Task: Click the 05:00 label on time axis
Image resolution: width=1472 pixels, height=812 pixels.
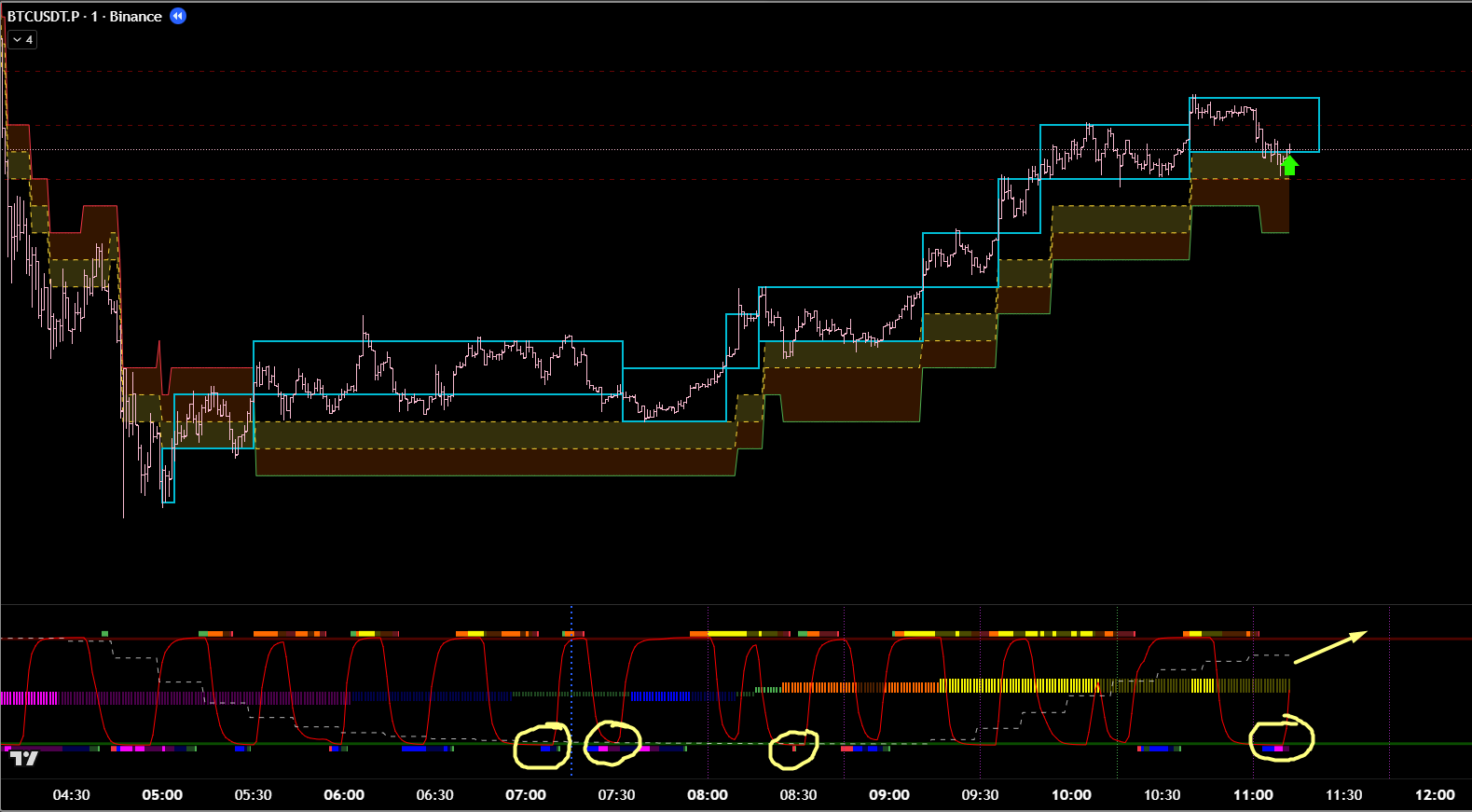Action: [161, 795]
